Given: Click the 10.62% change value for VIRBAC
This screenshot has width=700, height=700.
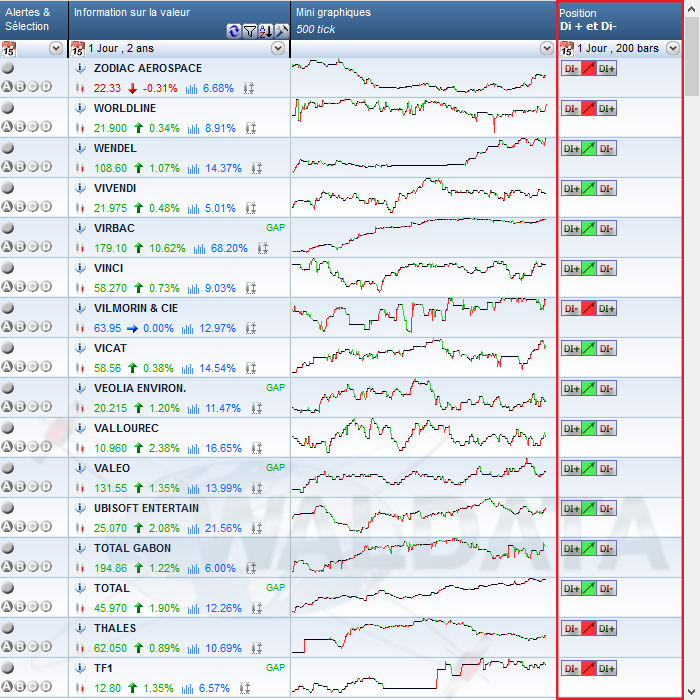Looking at the screenshot, I should (x=167, y=248).
